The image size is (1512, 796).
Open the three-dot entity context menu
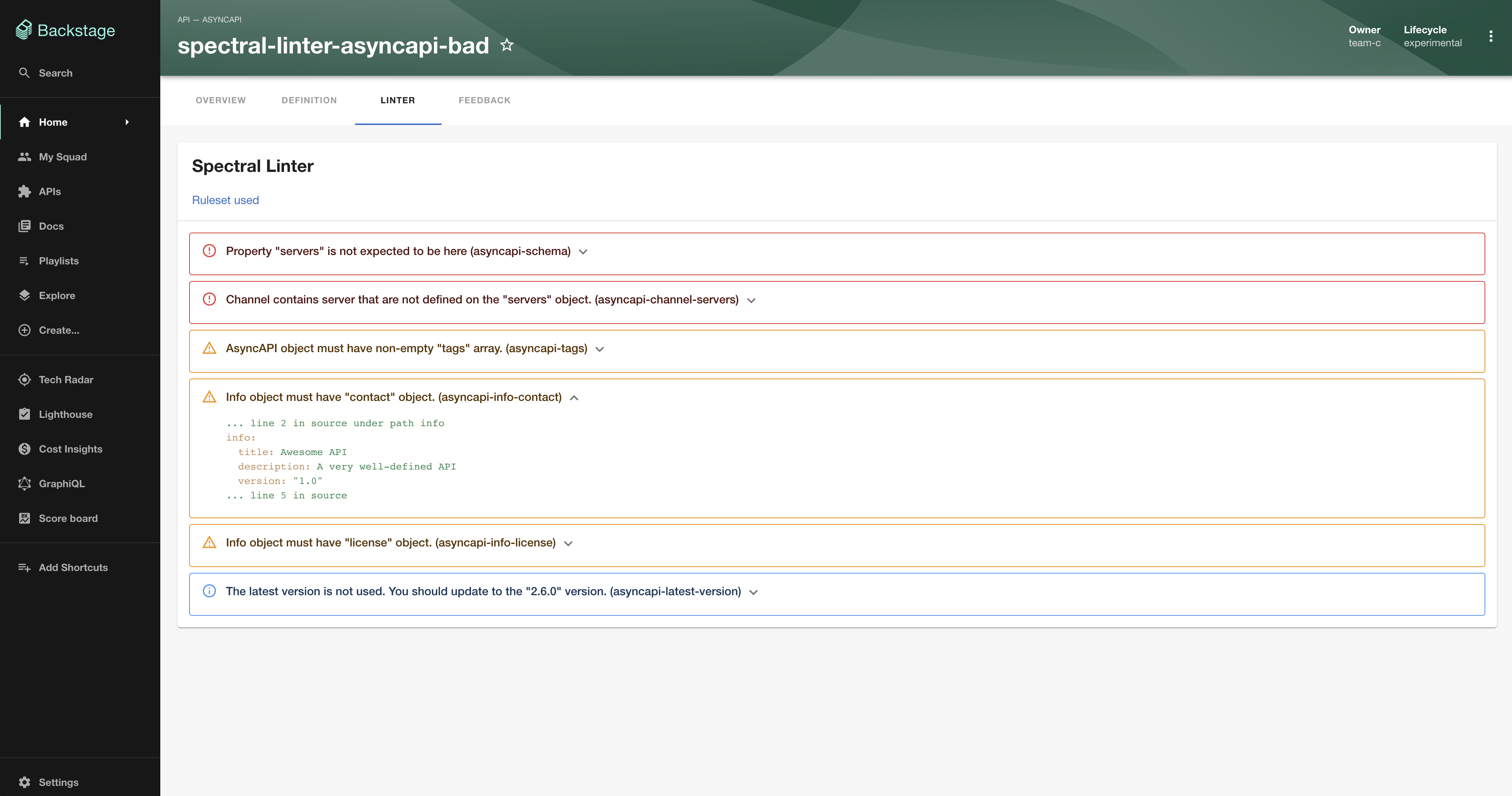point(1490,36)
